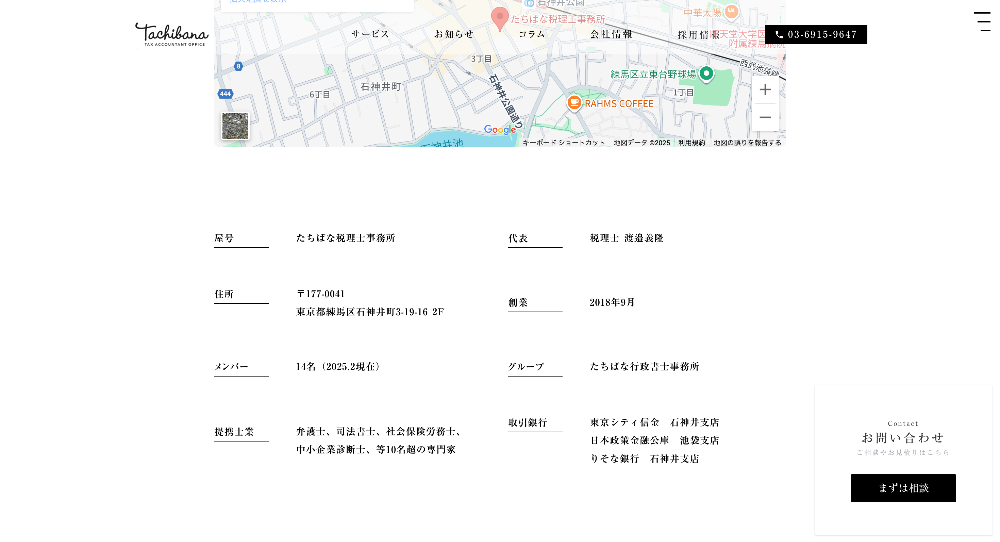This screenshot has height=542, width=1000.
Task: Open the map keyboard shortcuts link
Action: click(564, 143)
